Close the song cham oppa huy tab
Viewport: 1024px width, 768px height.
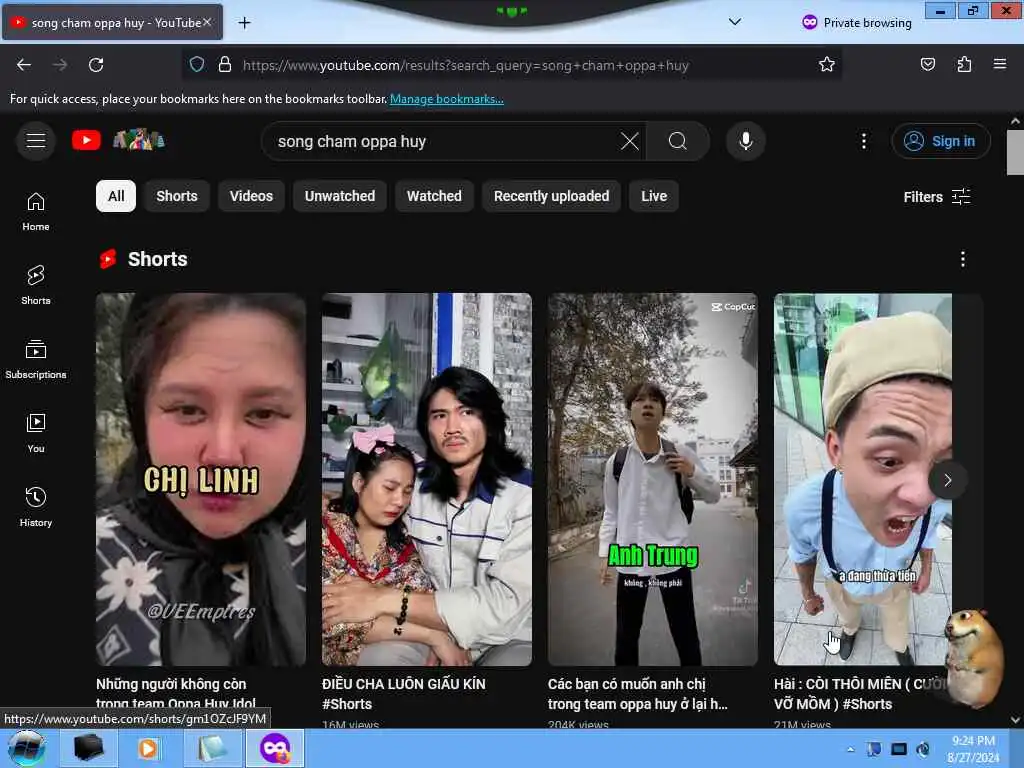207,22
